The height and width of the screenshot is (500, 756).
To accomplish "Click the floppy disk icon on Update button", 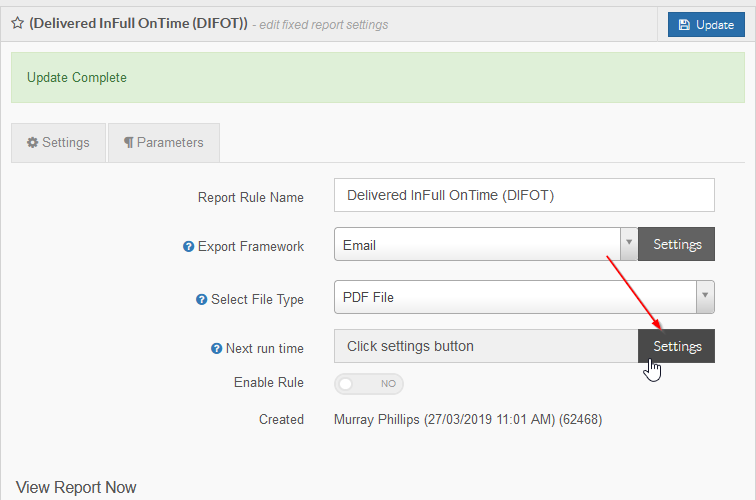I will point(684,25).
